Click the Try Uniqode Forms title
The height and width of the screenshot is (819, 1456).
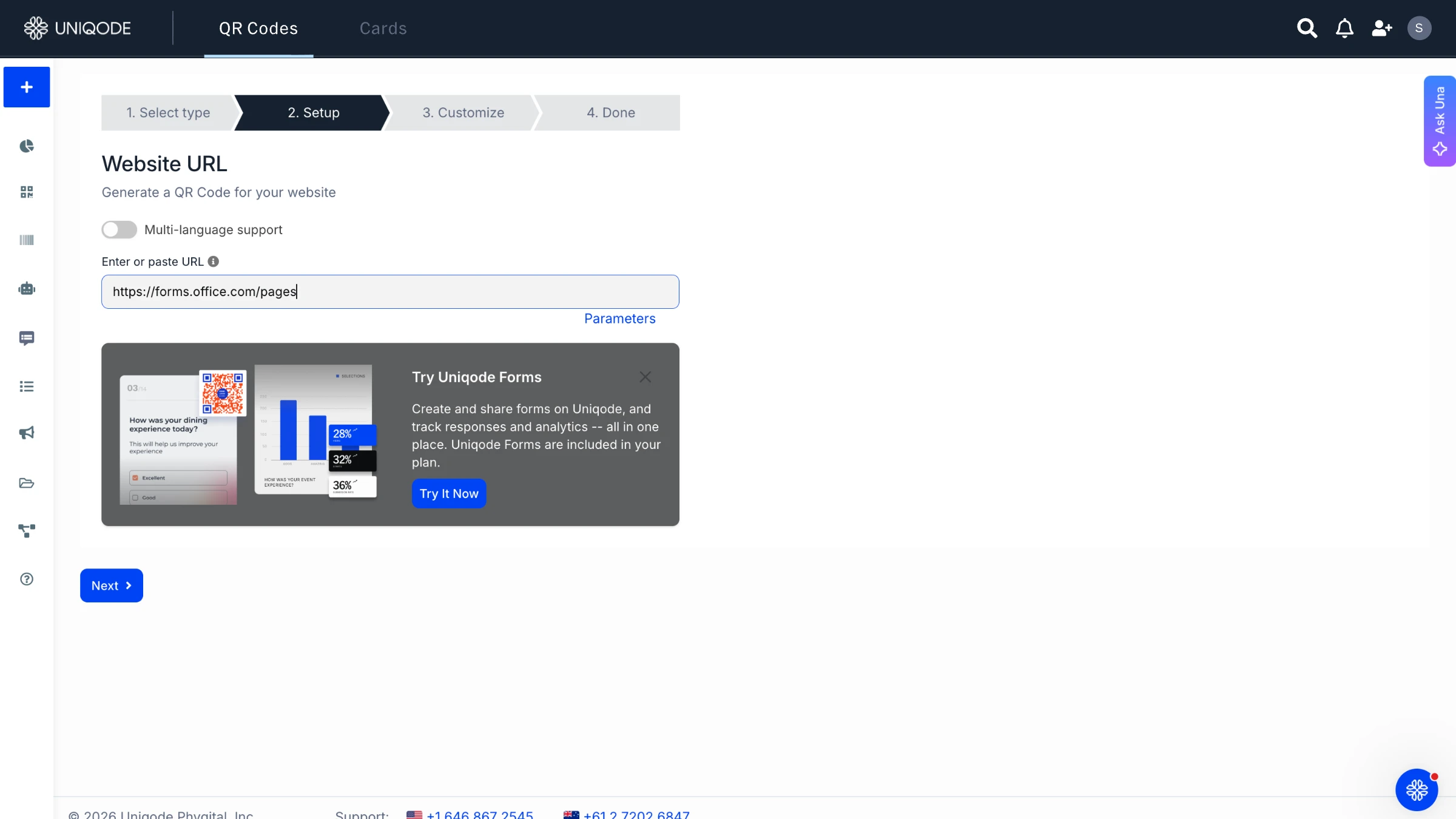(x=476, y=377)
